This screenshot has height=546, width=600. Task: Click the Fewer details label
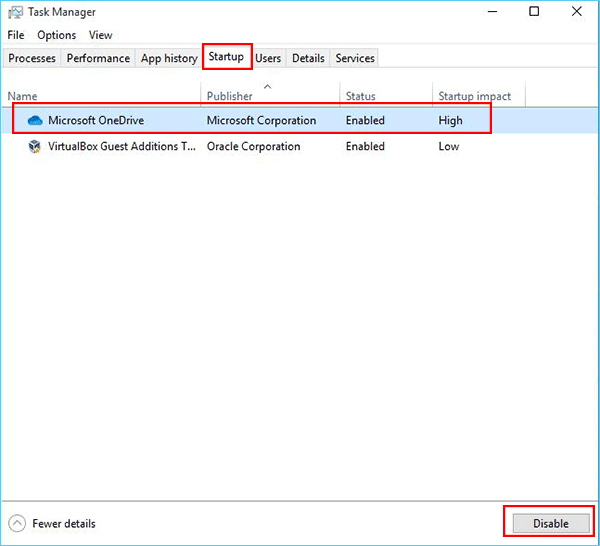(x=64, y=523)
